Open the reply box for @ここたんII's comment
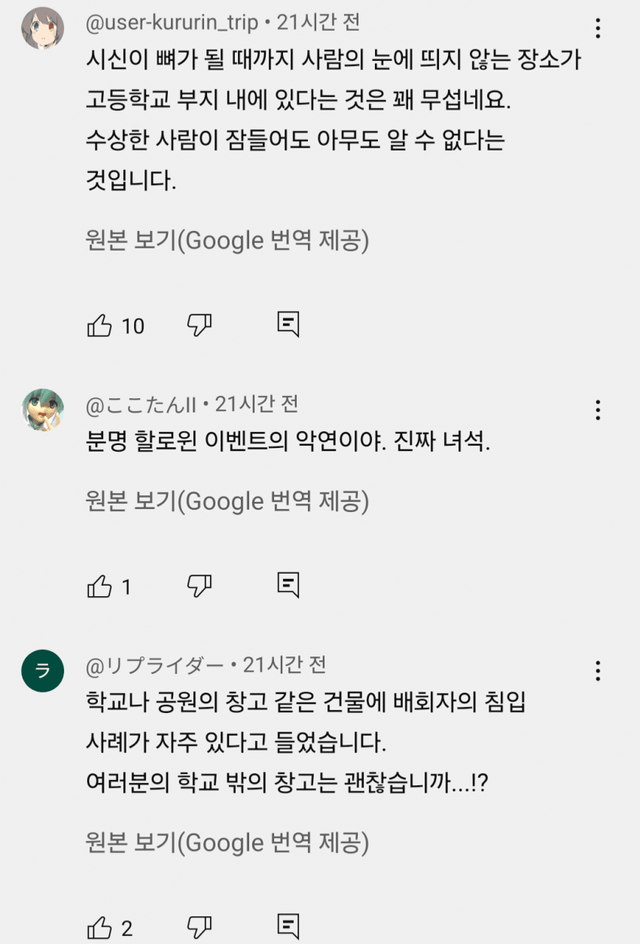The image size is (640, 944). (287, 584)
